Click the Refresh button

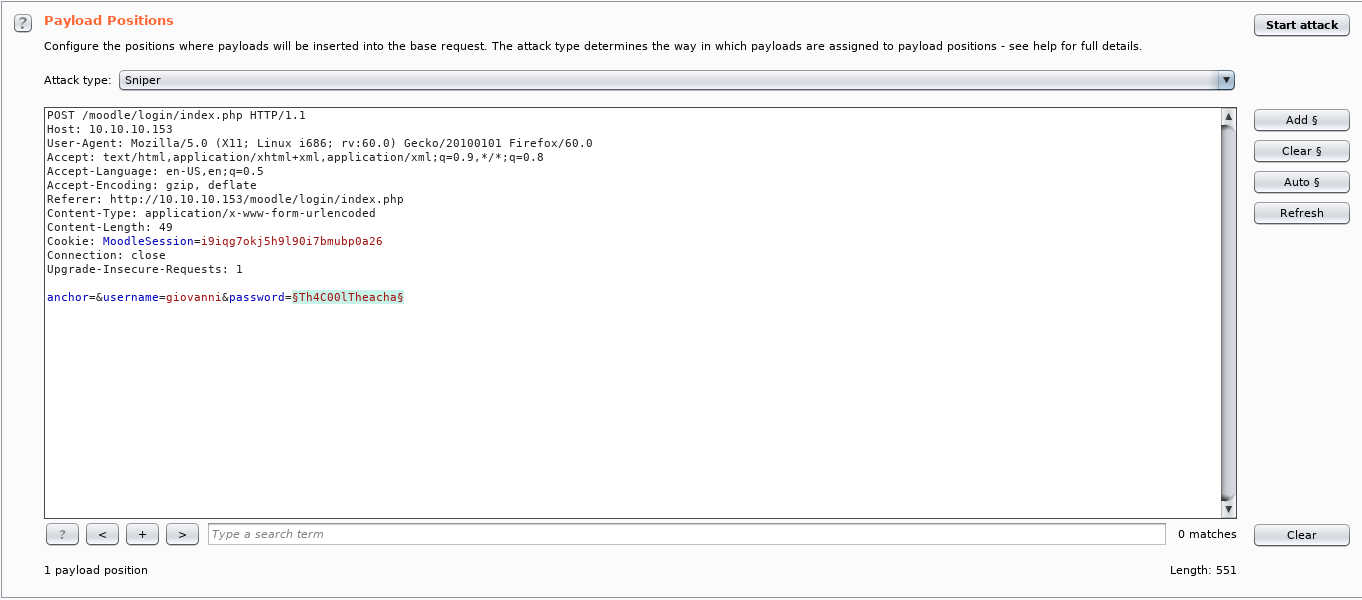[x=1301, y=213]
